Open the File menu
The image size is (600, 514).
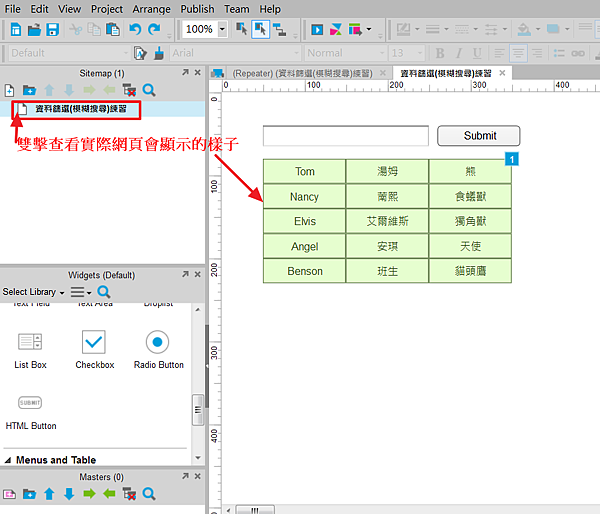[13, 9]
